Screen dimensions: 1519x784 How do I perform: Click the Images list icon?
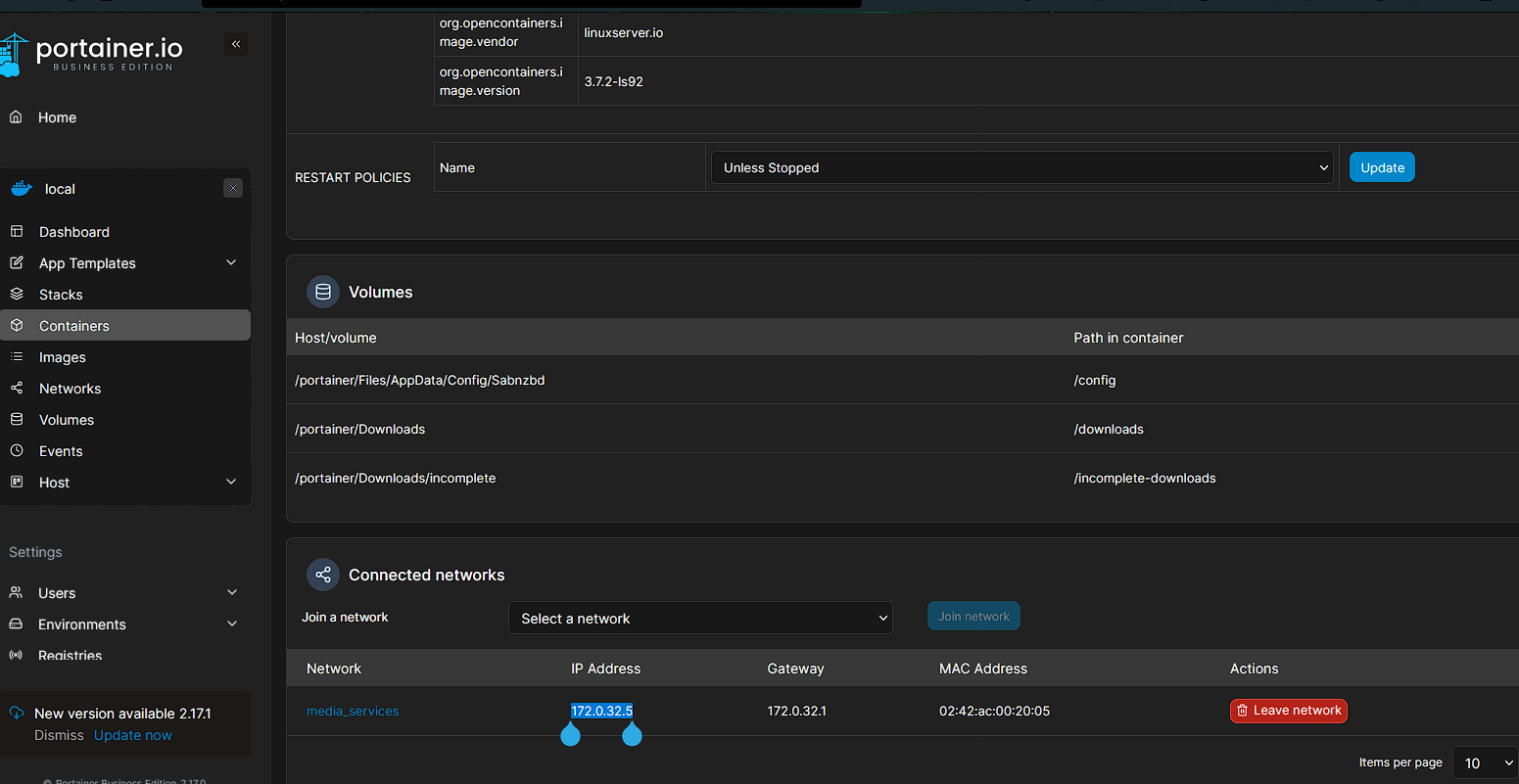pos(16,357)
